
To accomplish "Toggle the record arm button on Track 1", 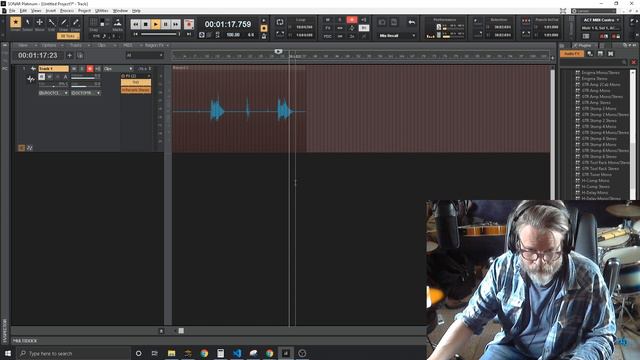I will coord(90,69).
